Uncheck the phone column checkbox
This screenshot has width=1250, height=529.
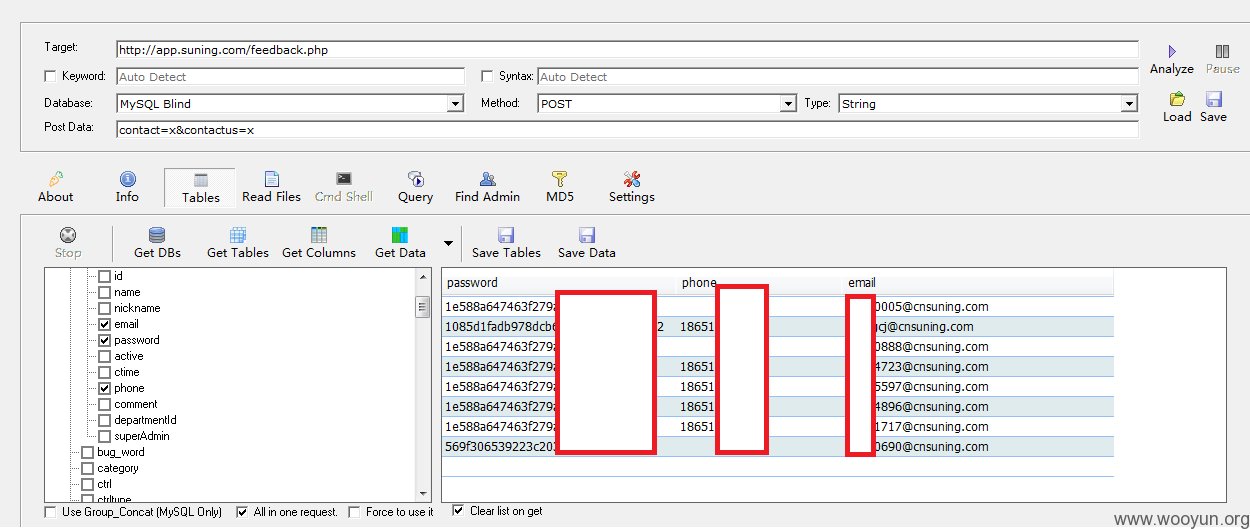click(x=104, y=388)
